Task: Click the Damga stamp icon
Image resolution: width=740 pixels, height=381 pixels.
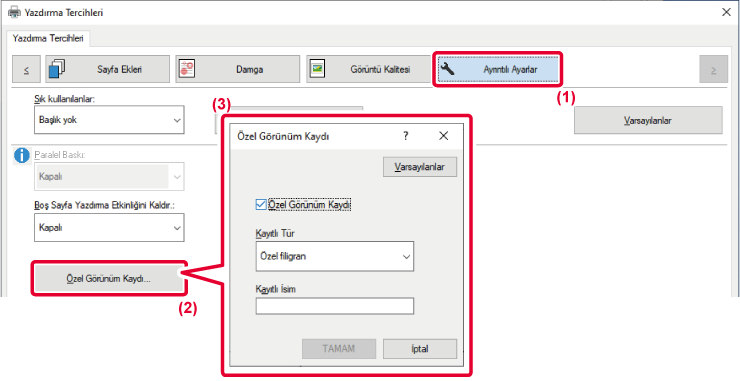Action: point(187,69)
